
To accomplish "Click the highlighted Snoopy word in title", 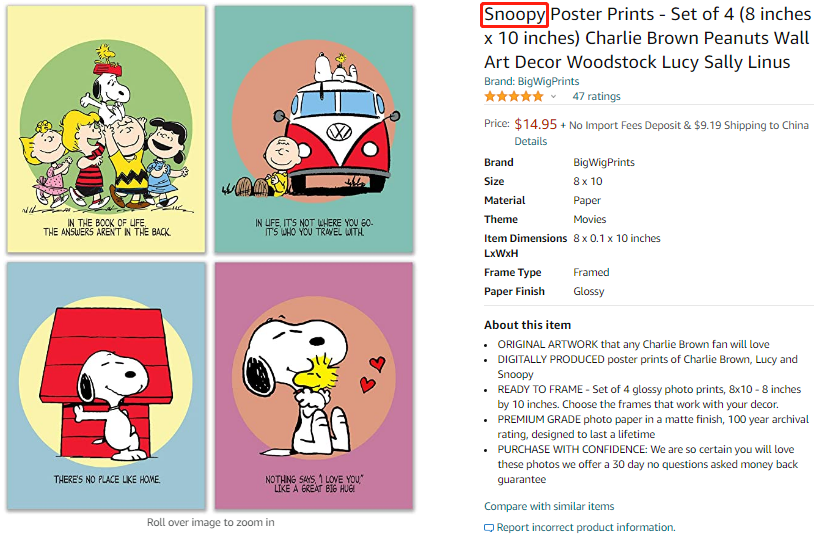I will coord(514,15).
